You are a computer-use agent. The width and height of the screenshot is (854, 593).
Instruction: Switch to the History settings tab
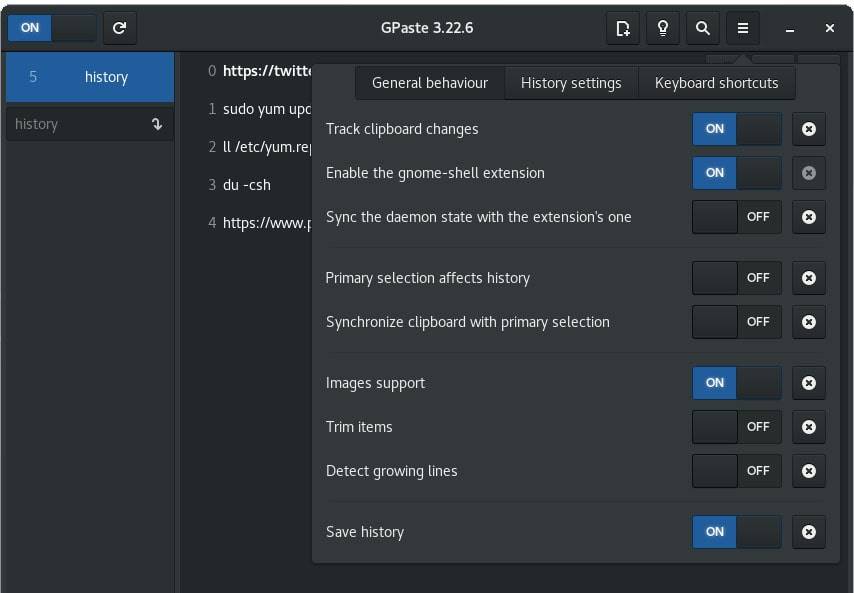click(x=571, y=83)
